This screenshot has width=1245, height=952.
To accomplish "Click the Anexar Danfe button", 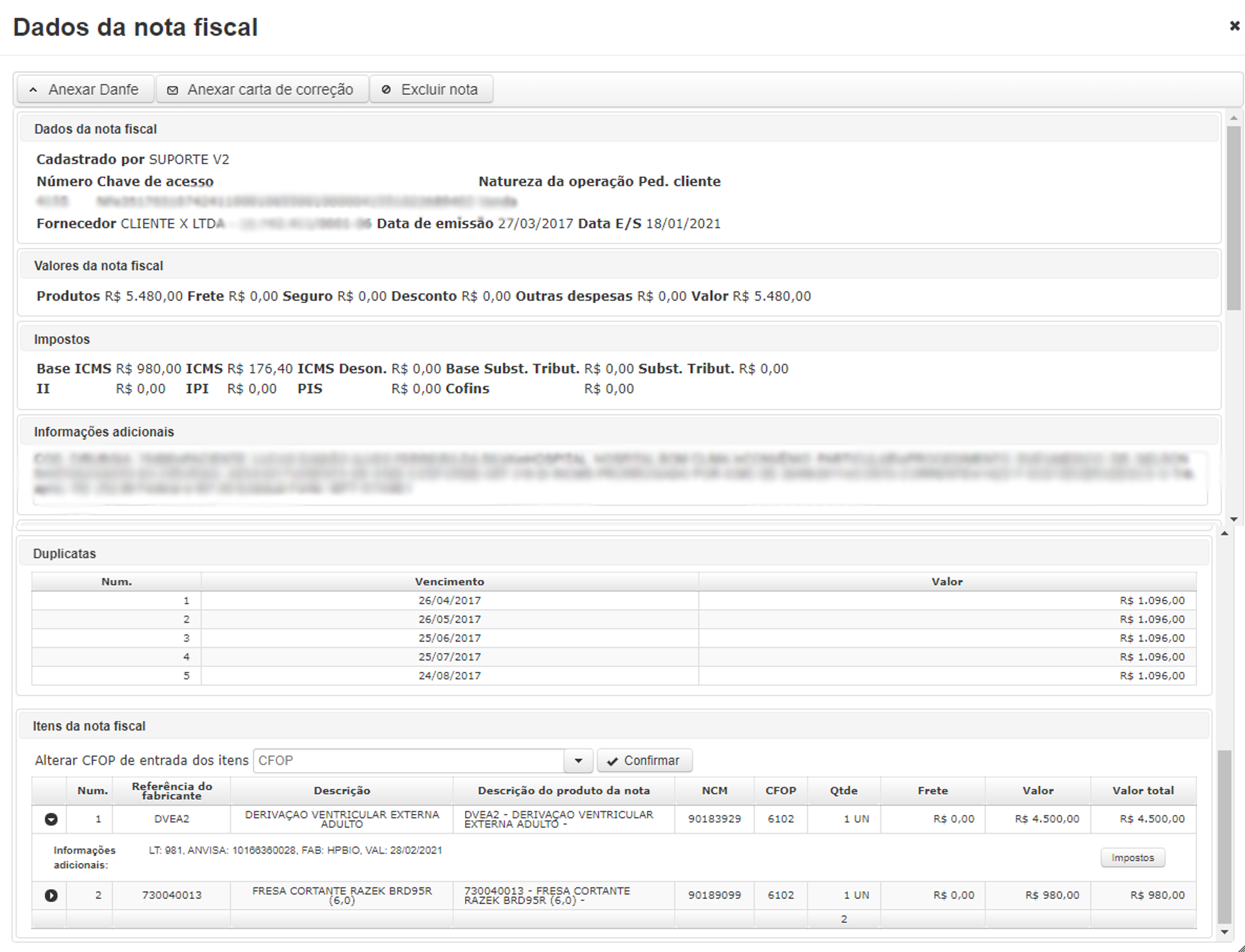I will pyautogui.click(x=85, y=90).
